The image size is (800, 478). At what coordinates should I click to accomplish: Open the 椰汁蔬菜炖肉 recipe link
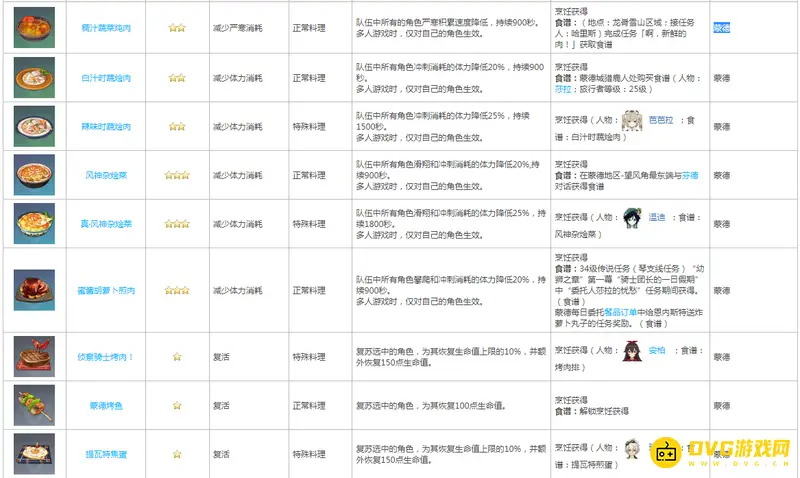(x=106, y=29)
